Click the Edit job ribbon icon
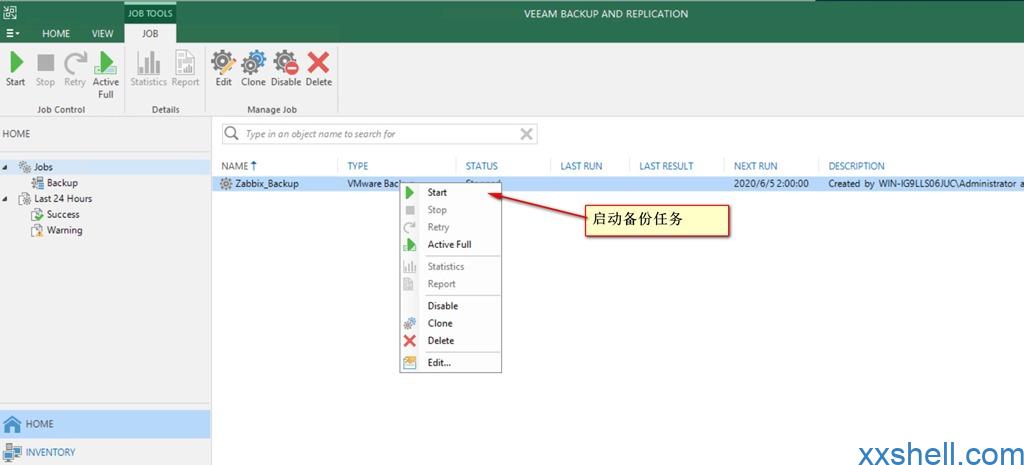 click(x=223, y=69)
